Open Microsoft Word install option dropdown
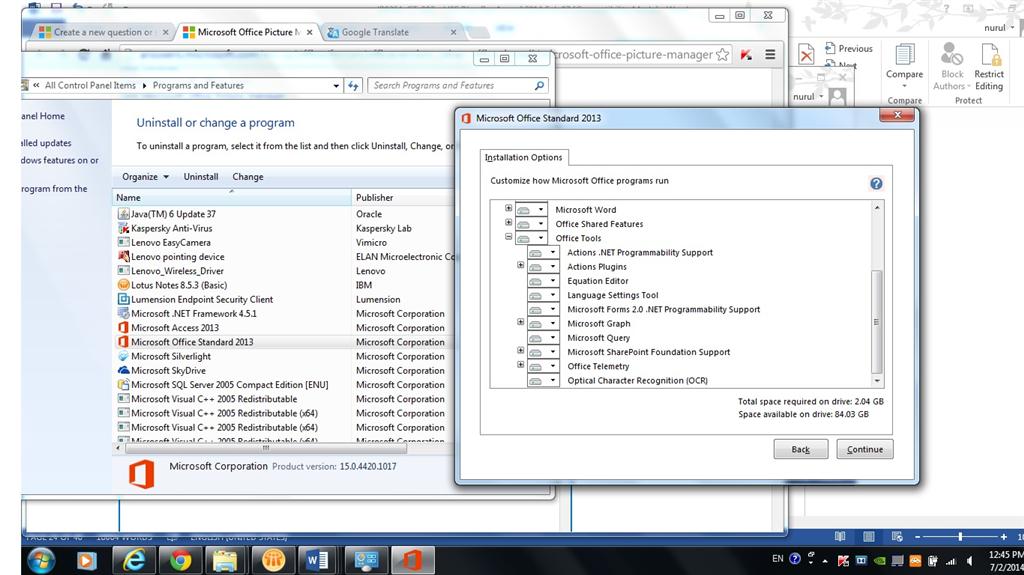Viewport: 1024px width, 575px height. (x=541, y=210)
